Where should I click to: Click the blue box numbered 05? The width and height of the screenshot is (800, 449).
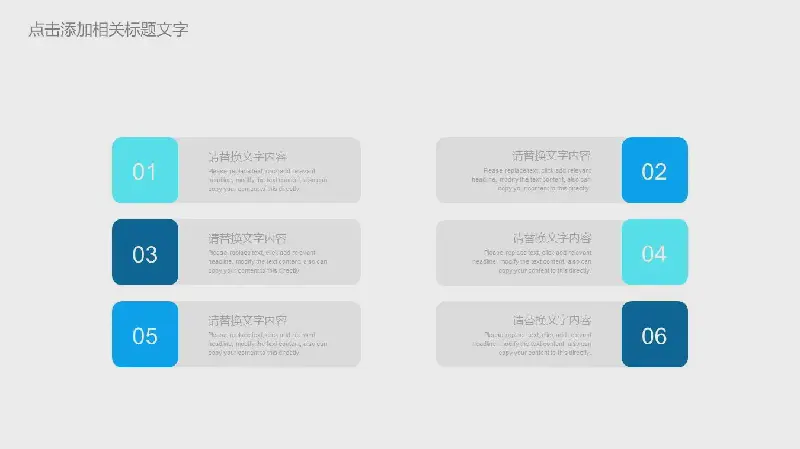click(145, 335)
